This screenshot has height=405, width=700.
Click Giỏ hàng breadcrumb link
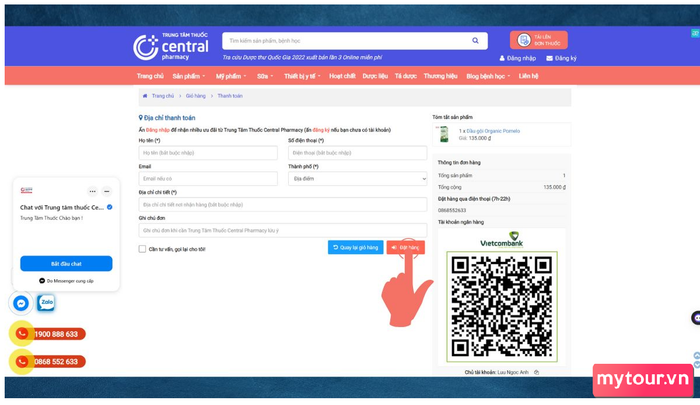196,96
